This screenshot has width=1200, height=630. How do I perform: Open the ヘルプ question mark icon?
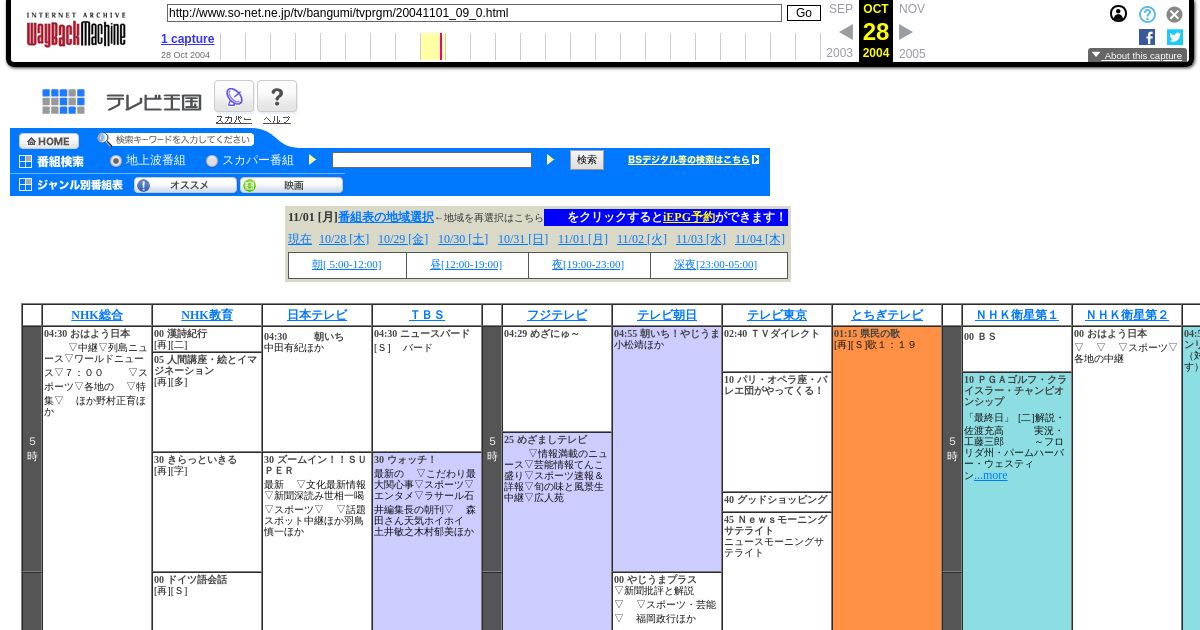tap(277, 97)
